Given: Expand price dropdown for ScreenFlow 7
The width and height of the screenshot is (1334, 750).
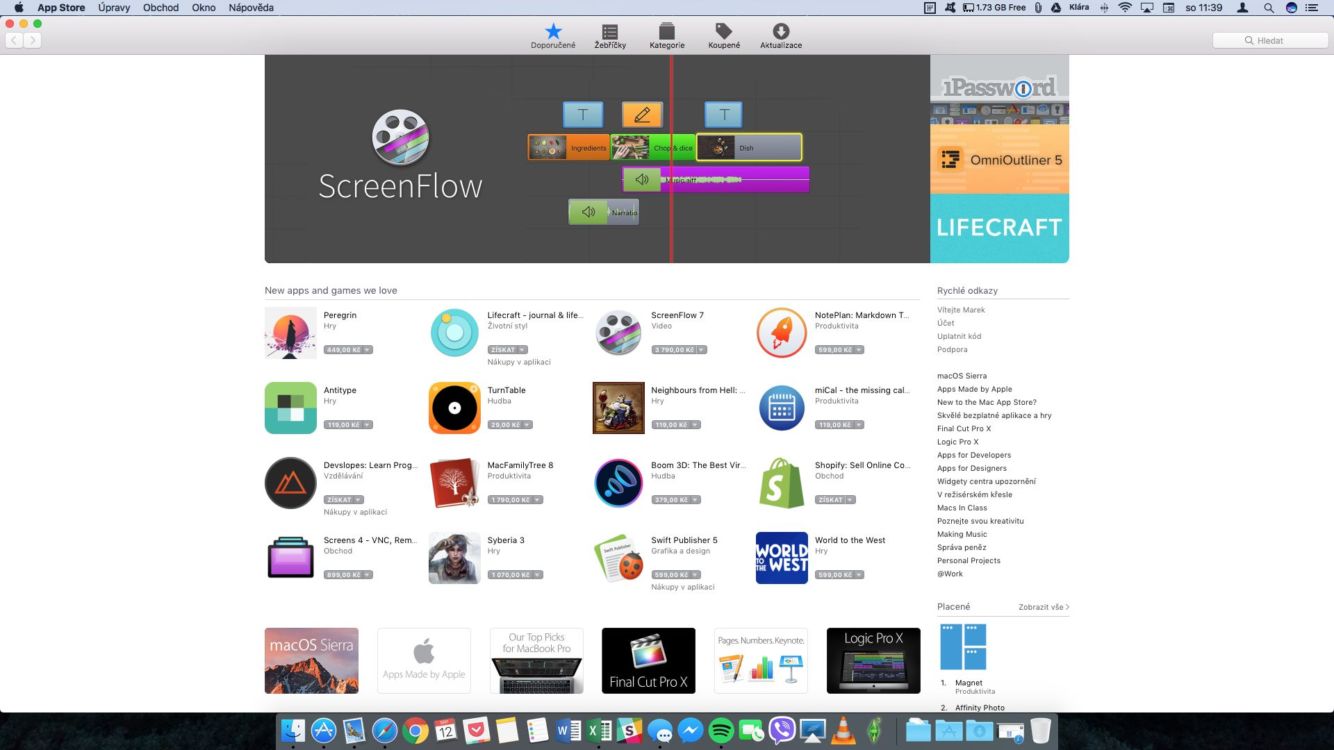Looking at the screenshot, I should 702,350.
